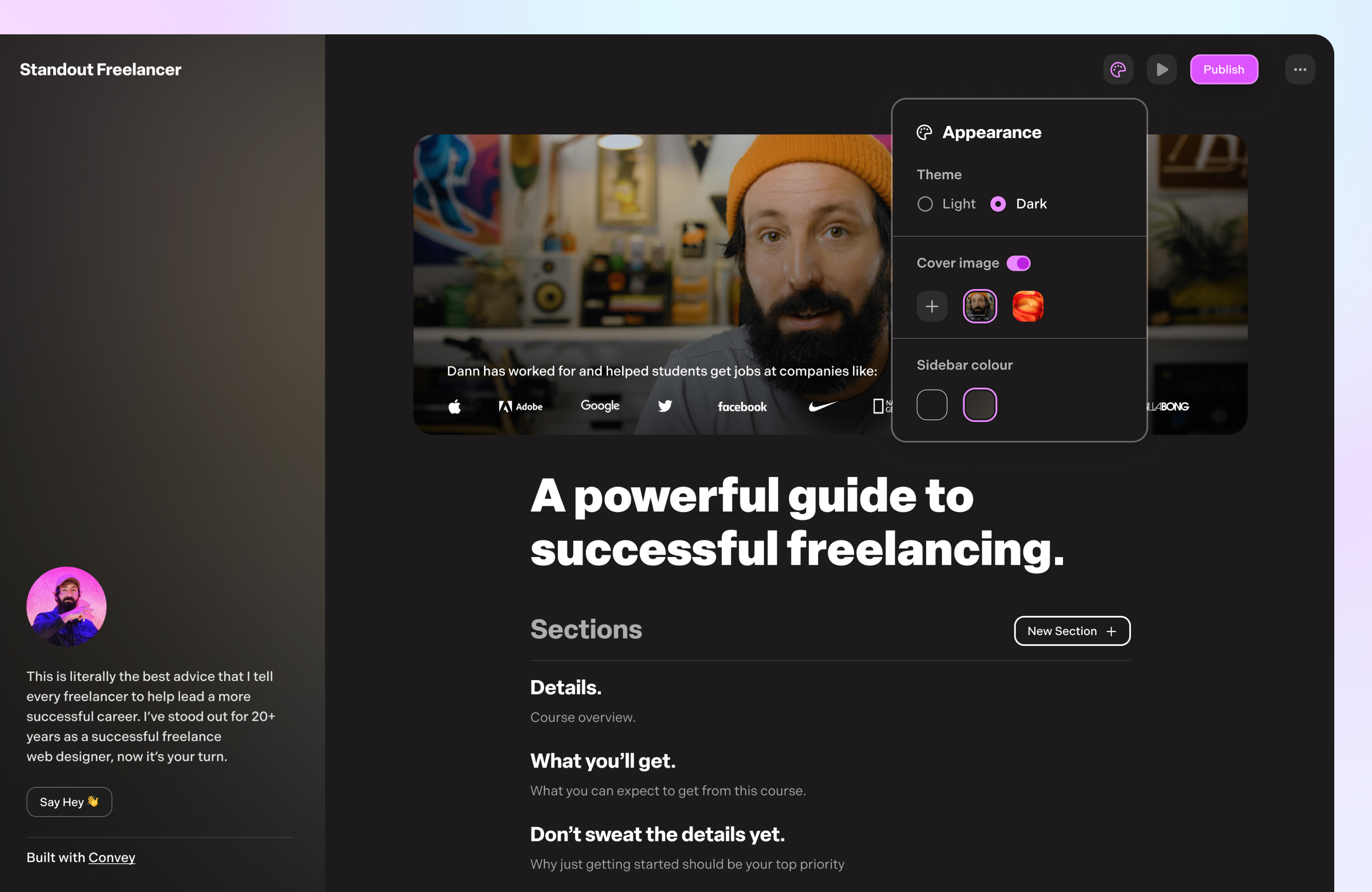
Task: Click the preview play button
Action: pos(1161,70)
